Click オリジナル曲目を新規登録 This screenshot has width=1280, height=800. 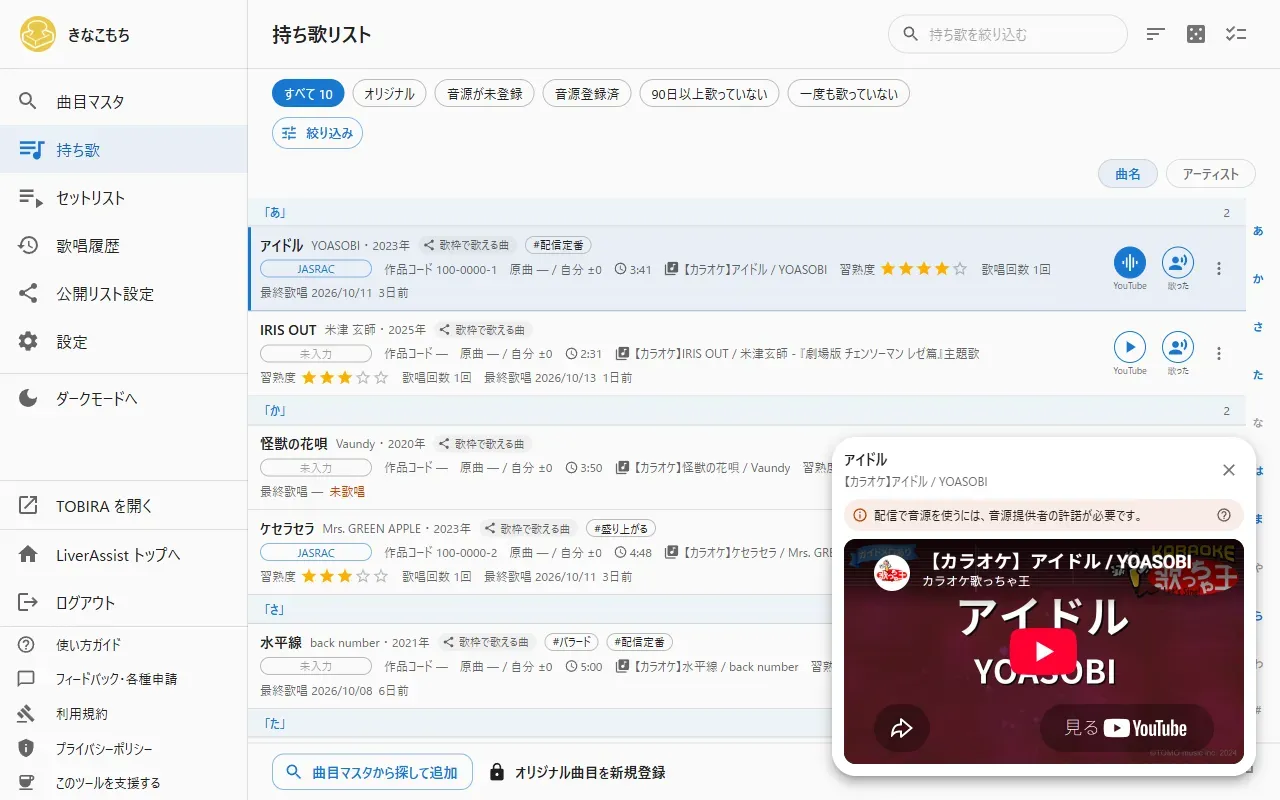pyautogui.click(x=577, y=772)
